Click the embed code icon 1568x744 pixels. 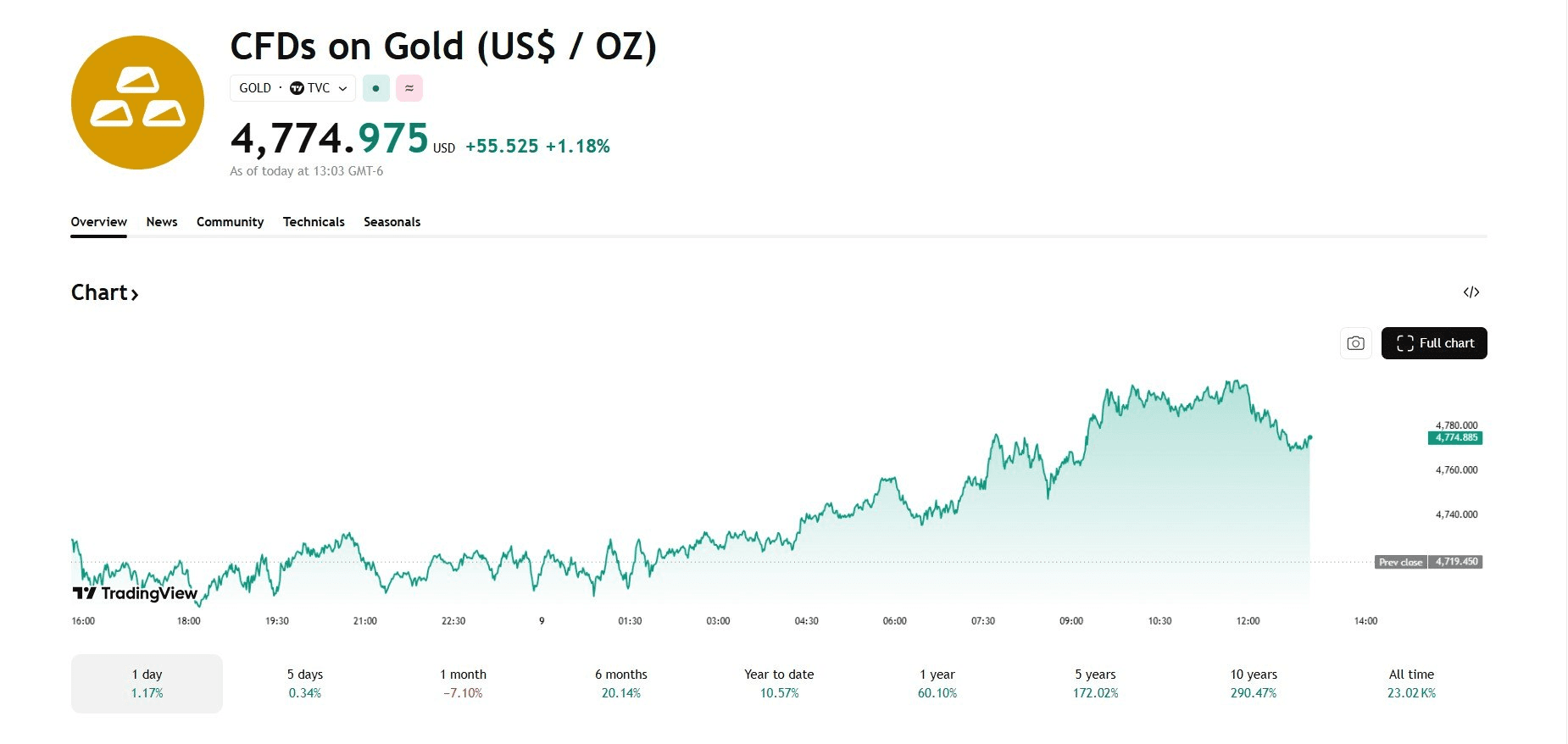pos(1471,292)
